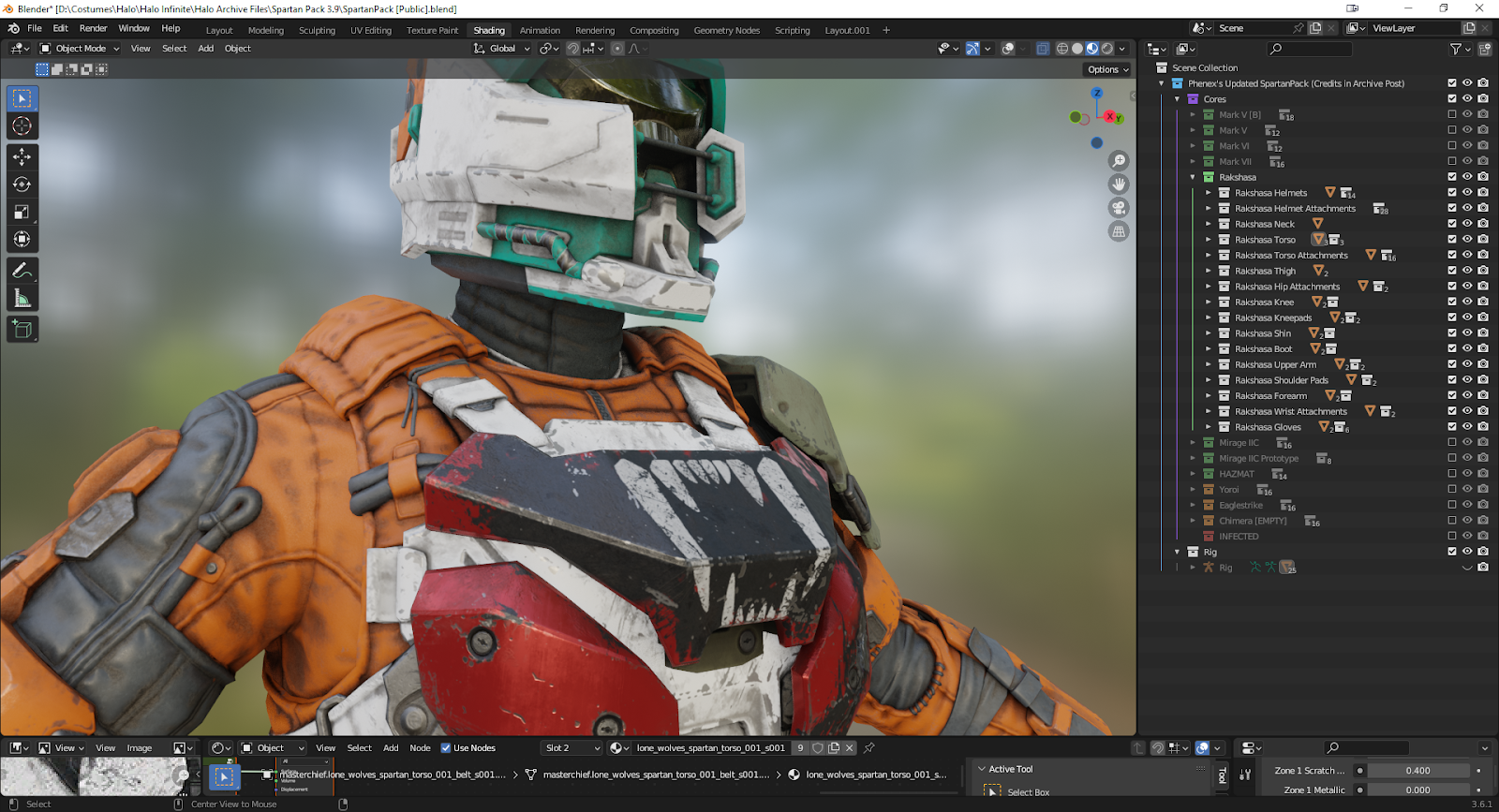Click the Scene new-scene button
Viewport: 1499px width, 812px height.
click(x=1315, y=28)
